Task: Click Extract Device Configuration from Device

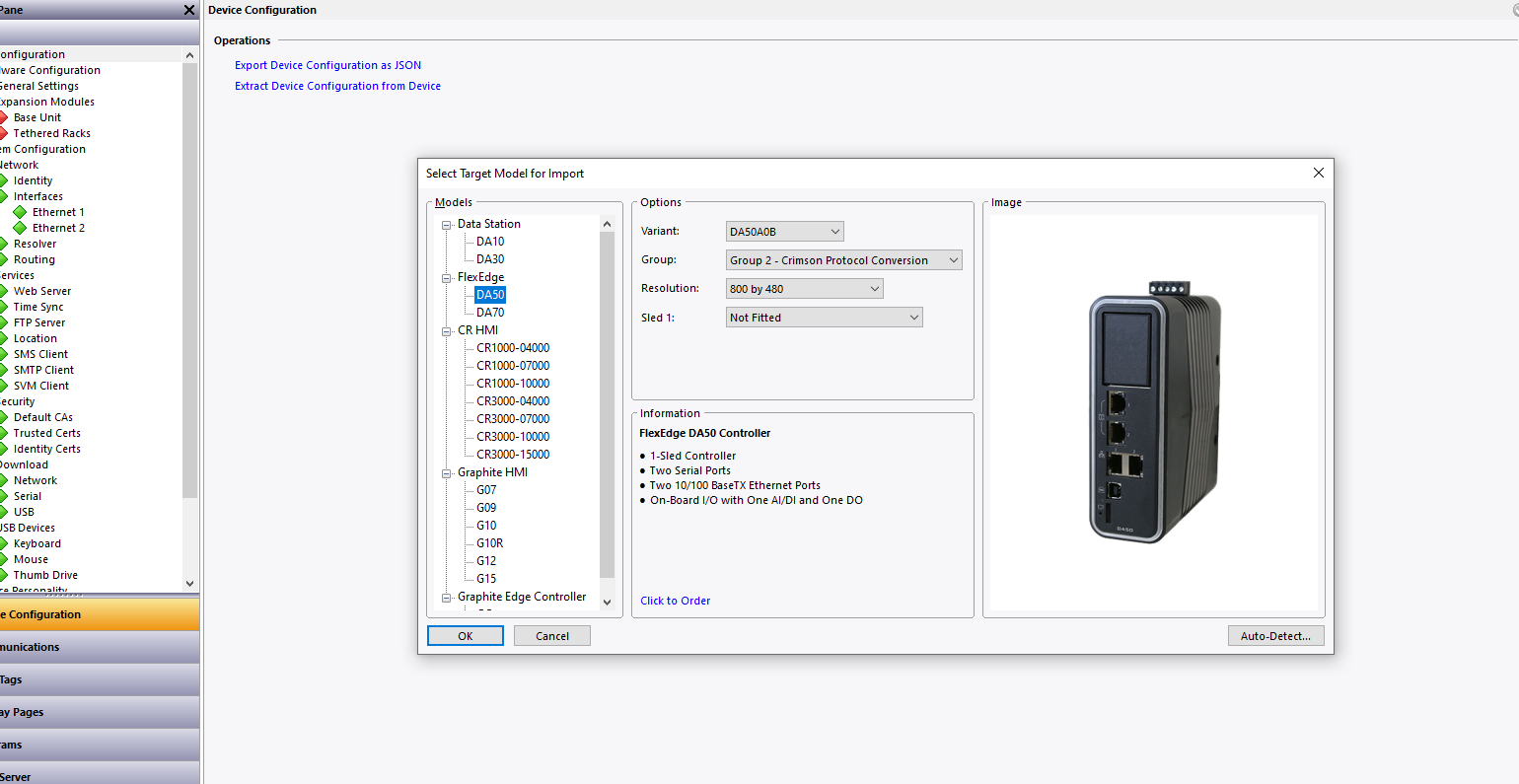Action: [337, 86]
